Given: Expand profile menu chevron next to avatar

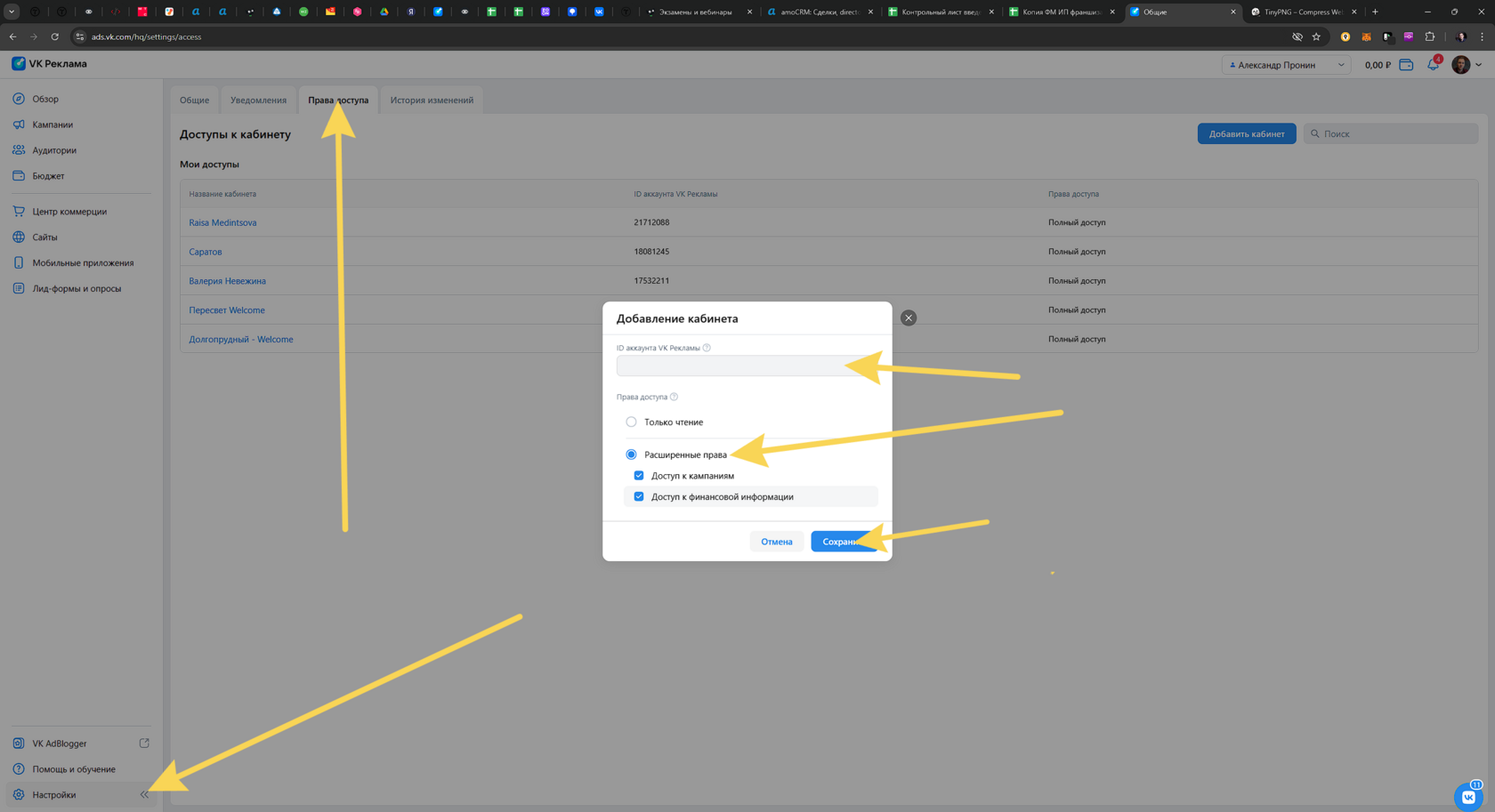Looking at the screenshot, I should tap(1479, 65).
